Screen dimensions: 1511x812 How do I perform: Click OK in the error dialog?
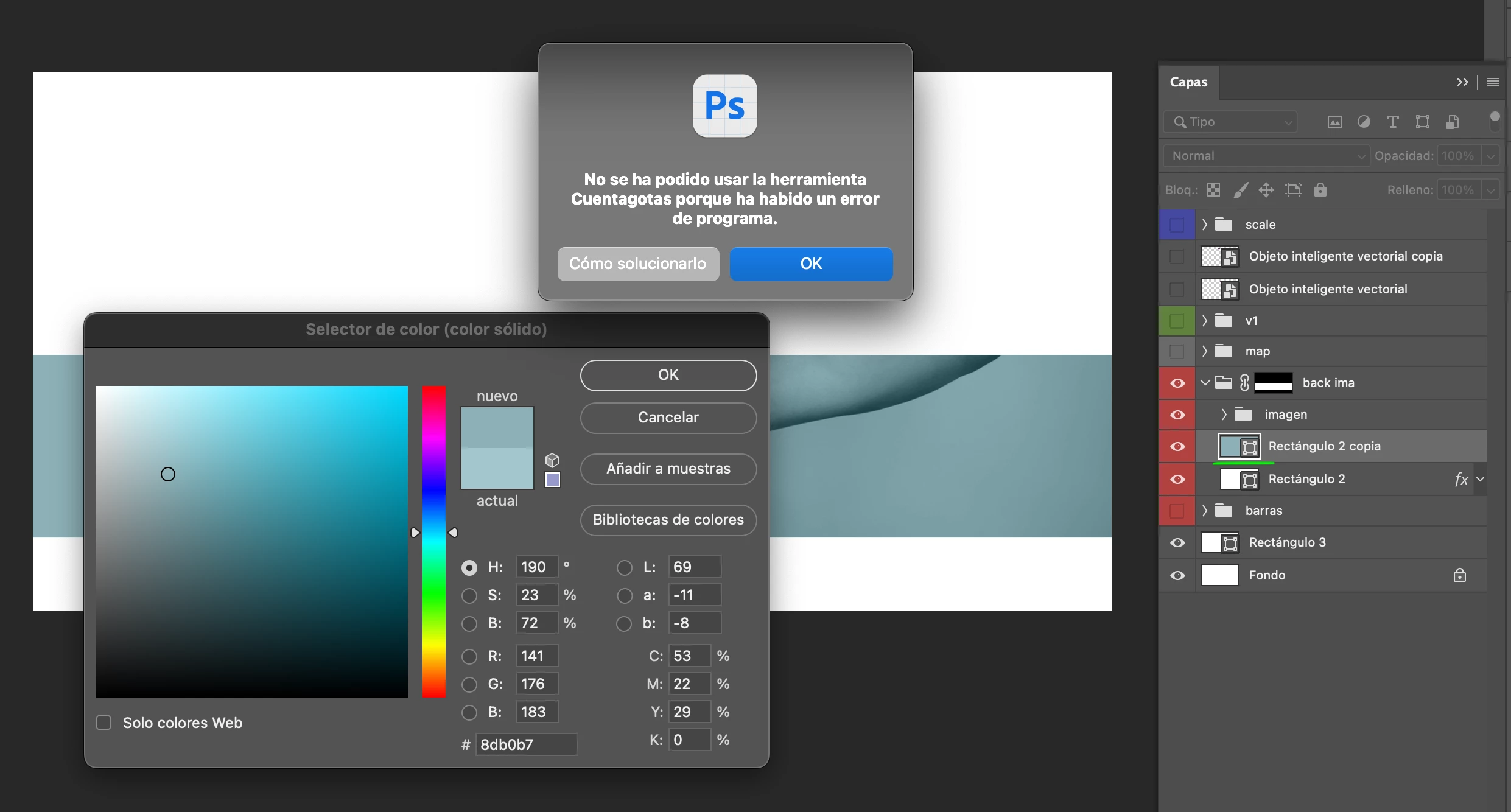pyautogui.click(x=811, y=264)
